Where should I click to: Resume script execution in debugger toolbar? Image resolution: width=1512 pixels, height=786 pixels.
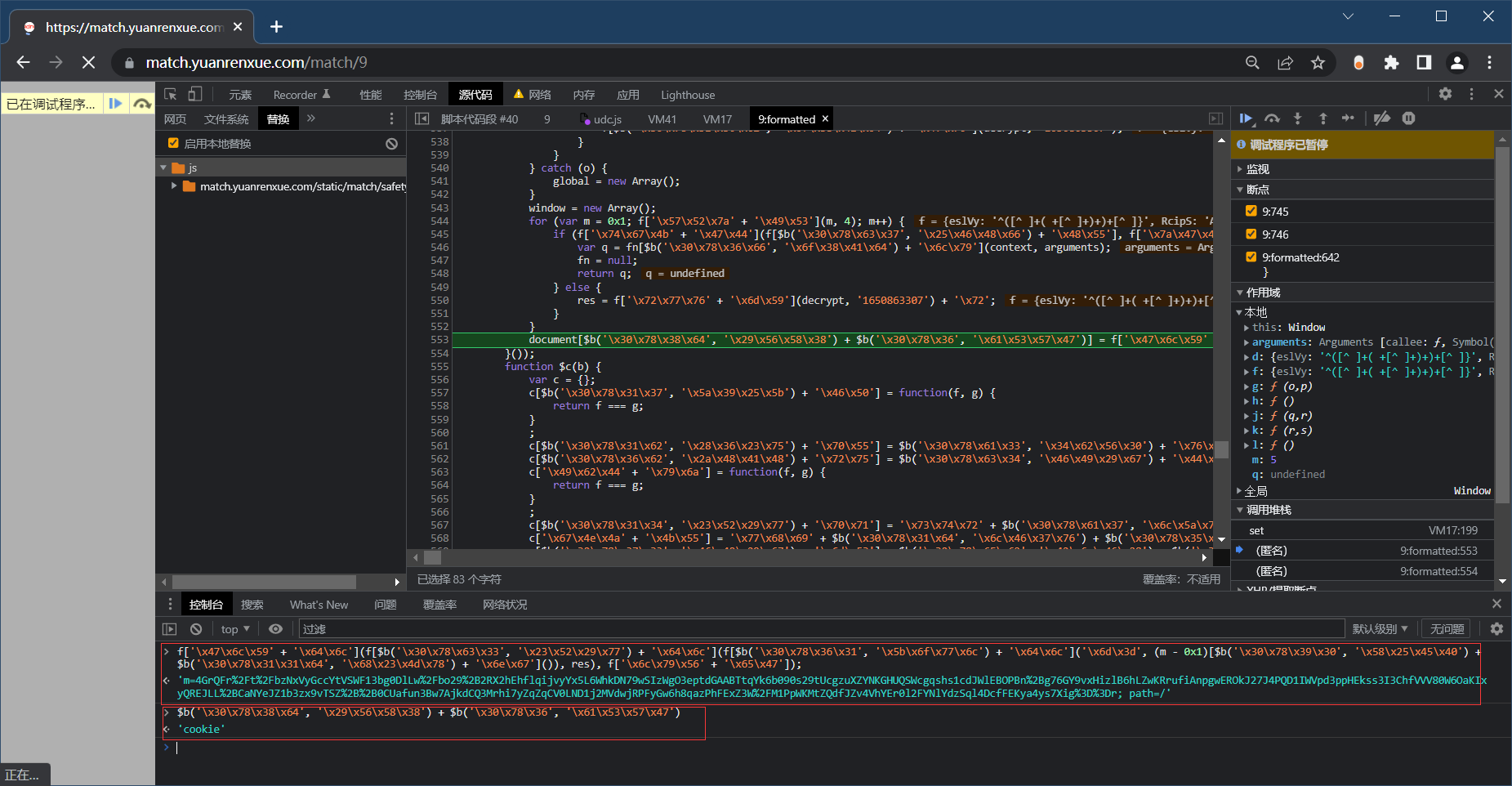pyautogui.click(x=1246, y=118)
